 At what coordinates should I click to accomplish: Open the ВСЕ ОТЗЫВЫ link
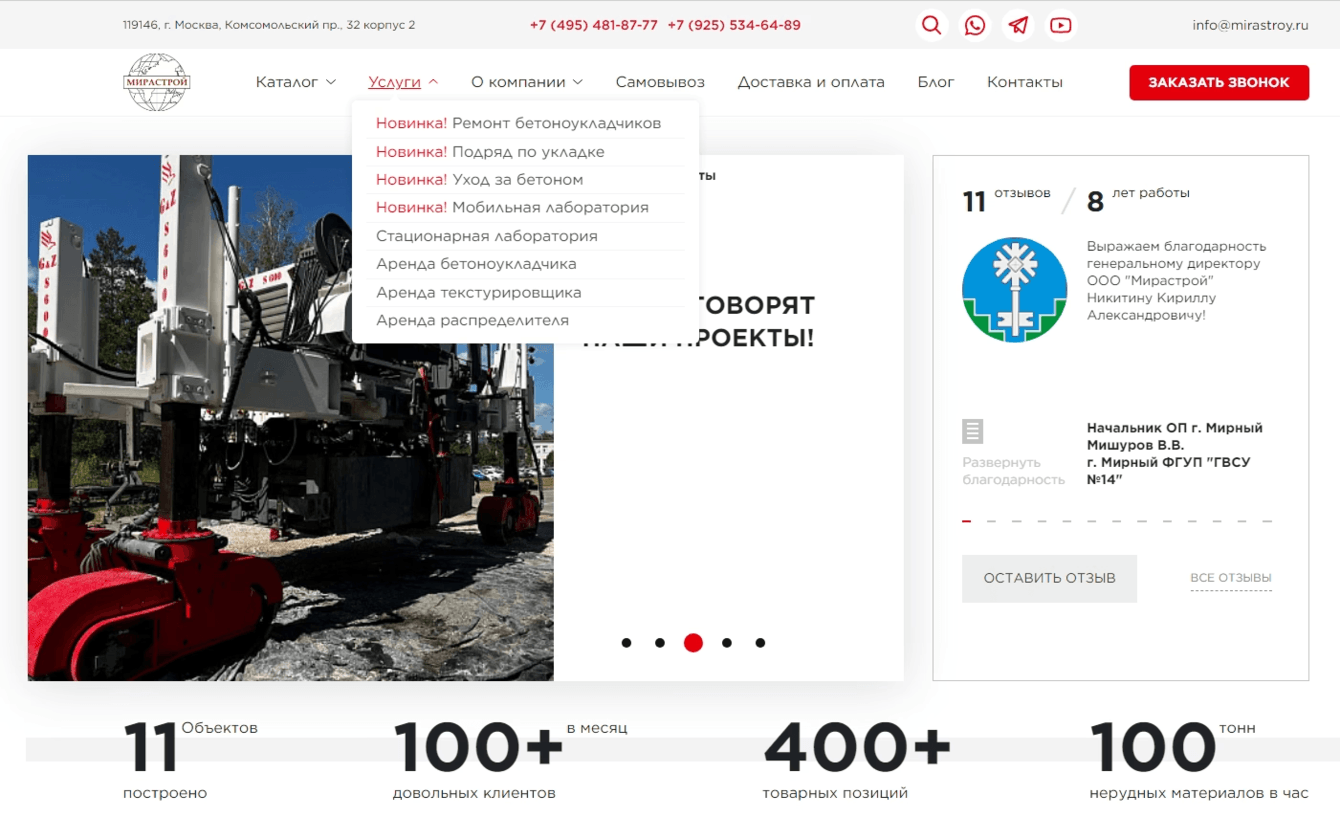tap(1231, 578)
